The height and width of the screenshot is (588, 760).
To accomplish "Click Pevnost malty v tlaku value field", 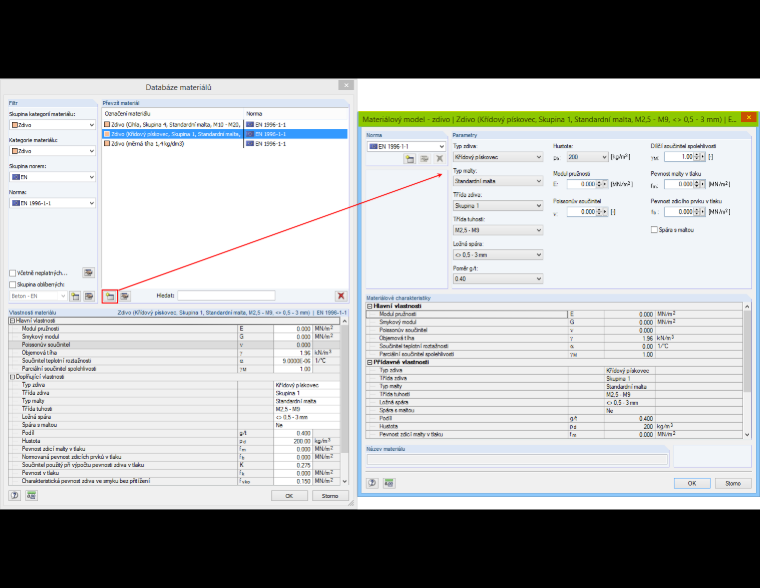I will pos(679,184).
